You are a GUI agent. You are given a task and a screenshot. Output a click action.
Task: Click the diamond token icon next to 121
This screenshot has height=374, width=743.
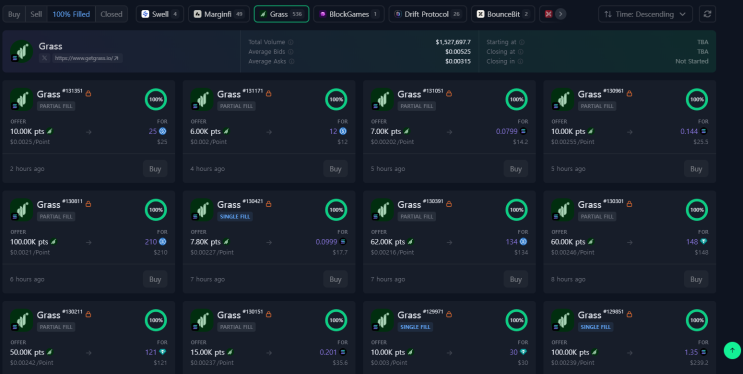(x=163, y=352)
